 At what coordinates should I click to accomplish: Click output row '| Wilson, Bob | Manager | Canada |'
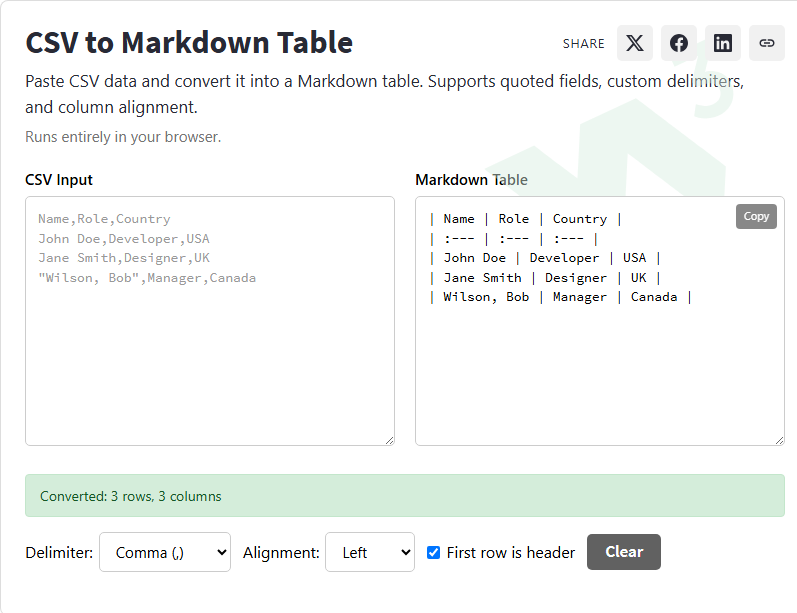tap(561, 297)
